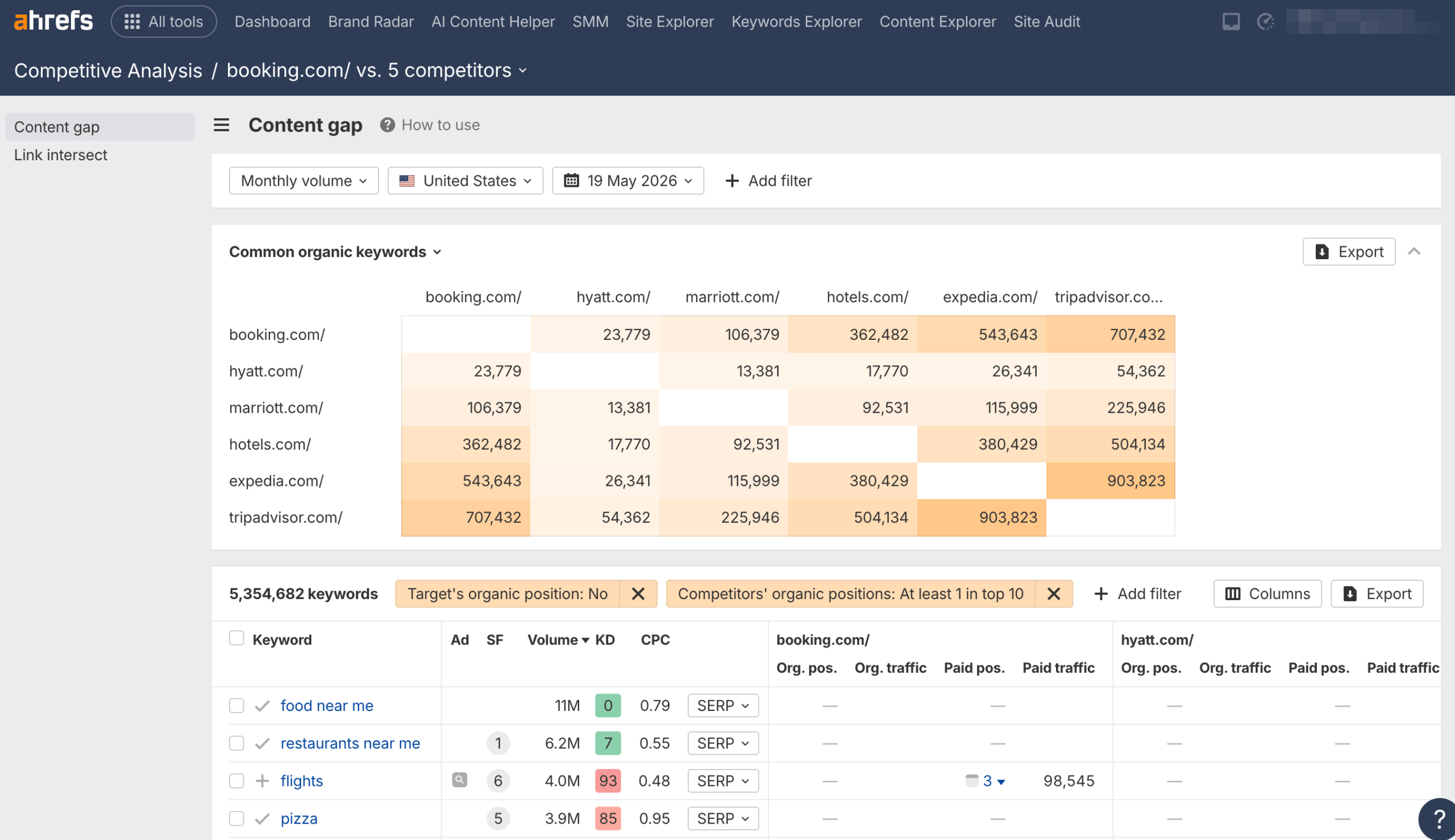The width and height of the screenshot is (1455, 840).
Task: Open the United States country dropdown
Action: (465, 181)
